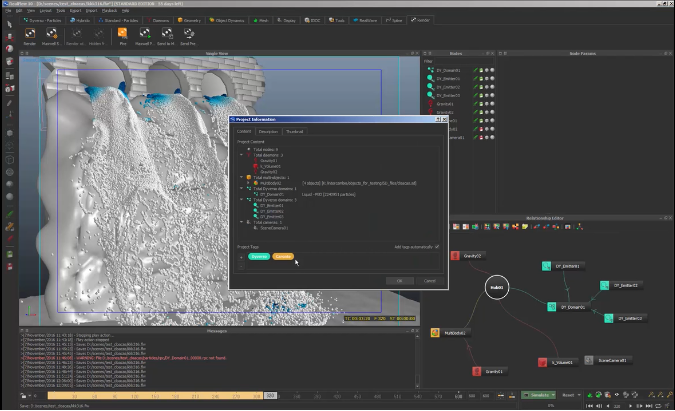This screenshot has height=411, width=675.
Task: Click the tree layout icon at the end of the Relationship Editor toolbar
Action: click(x=579, y=227)
